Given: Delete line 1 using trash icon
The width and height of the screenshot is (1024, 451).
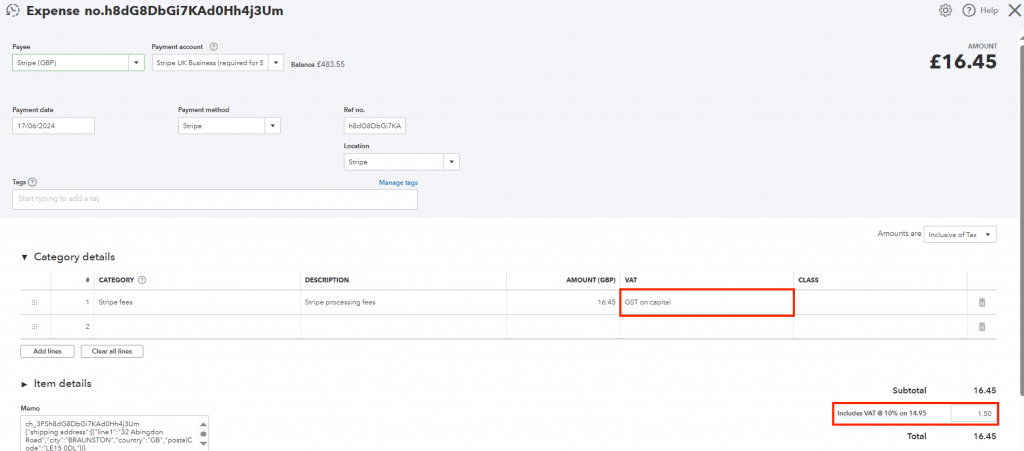Looking at the screenshot, I should click(981, 301).
